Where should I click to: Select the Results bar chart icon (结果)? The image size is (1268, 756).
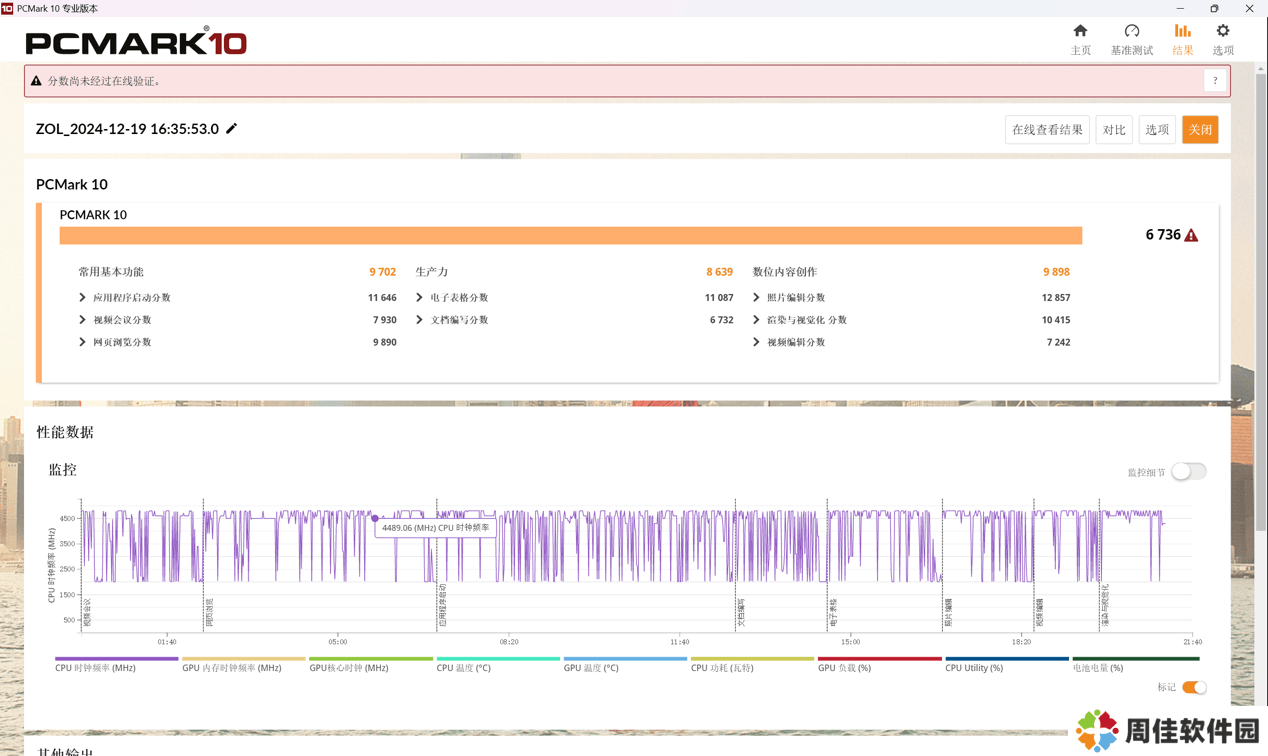tap(1182, 32)
